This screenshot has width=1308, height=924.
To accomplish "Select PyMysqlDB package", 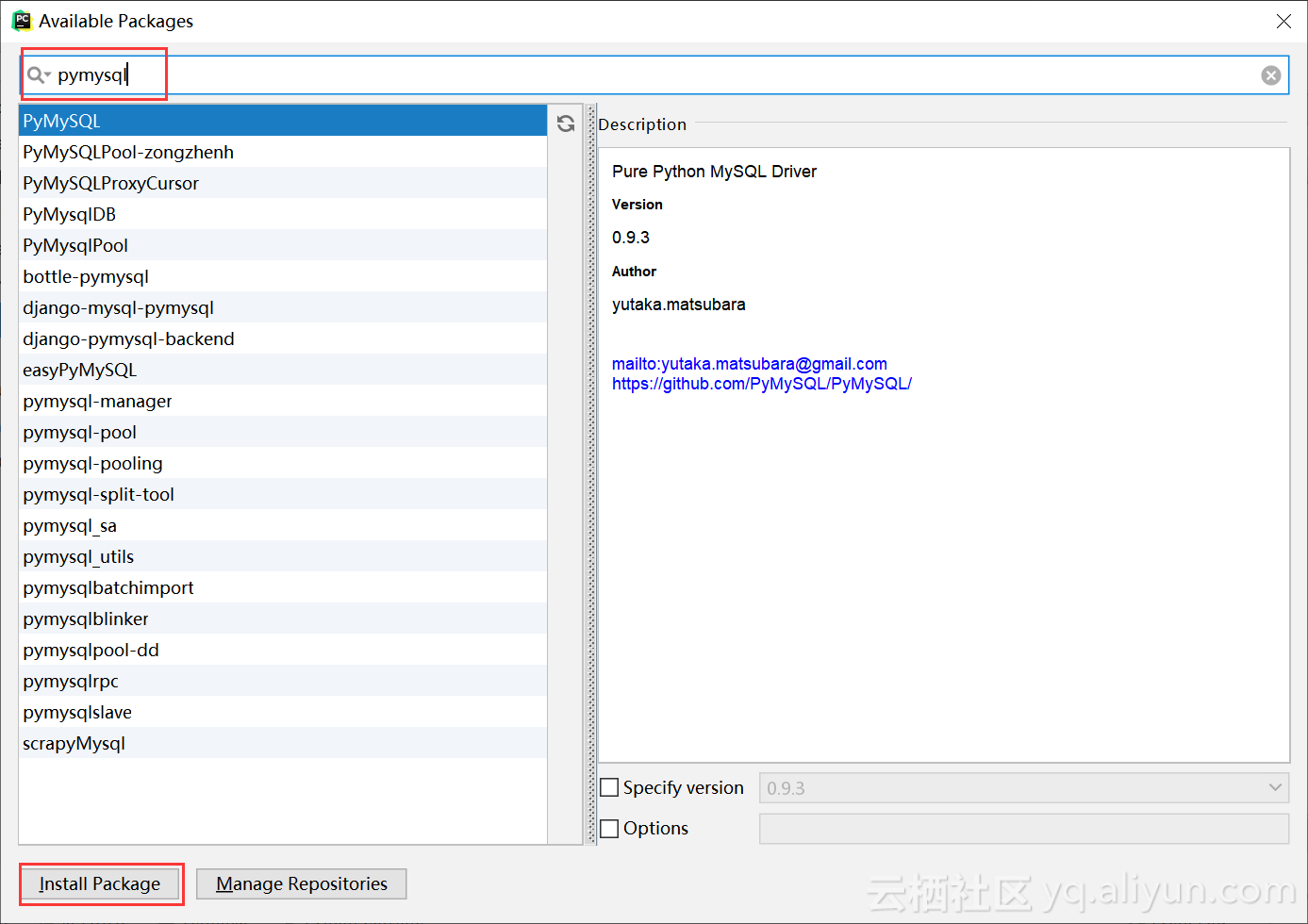I will point(283,214).
